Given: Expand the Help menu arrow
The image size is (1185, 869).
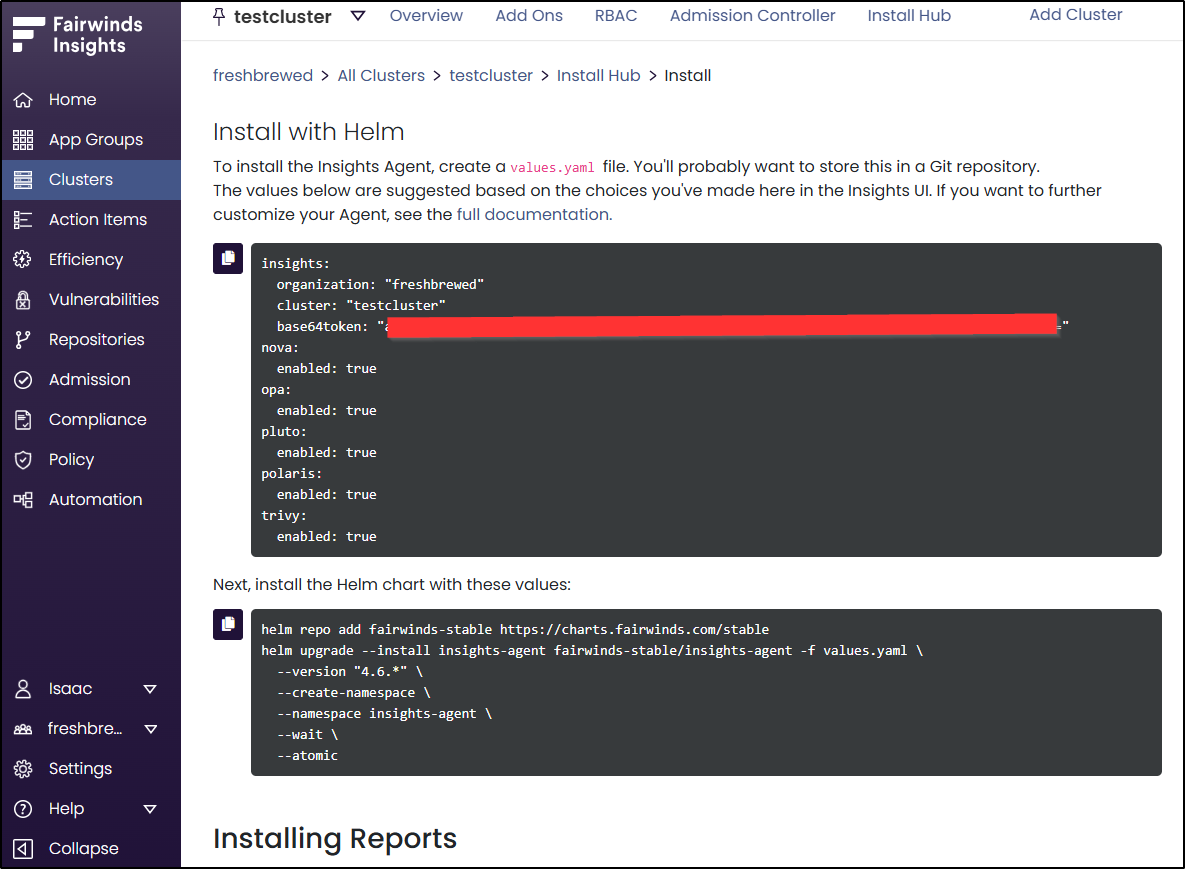Looking at the screenshot, I should pos(150,809).
